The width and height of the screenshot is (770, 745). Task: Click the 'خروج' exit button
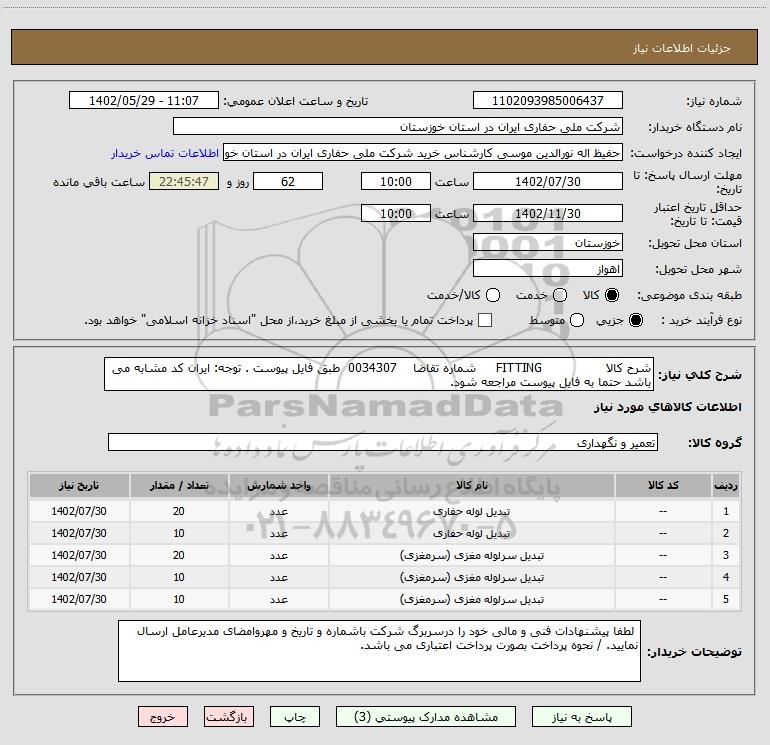click(x=162, y=717)
